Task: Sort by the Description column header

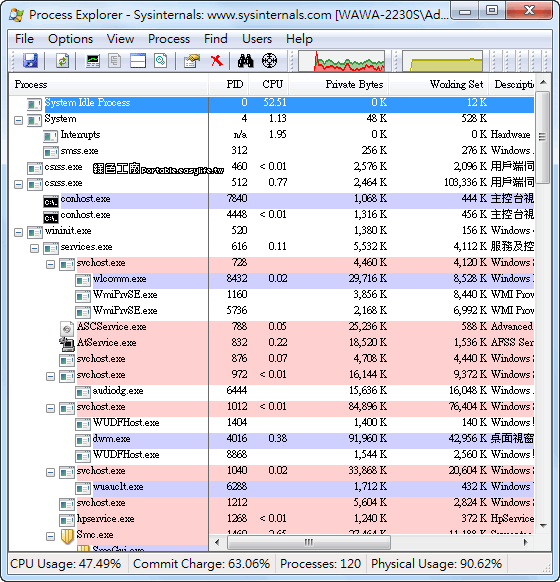Action: (x=512, y=85)
